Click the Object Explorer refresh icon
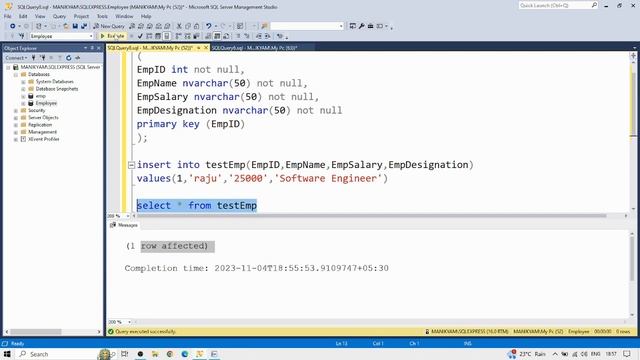 [69, 58]
